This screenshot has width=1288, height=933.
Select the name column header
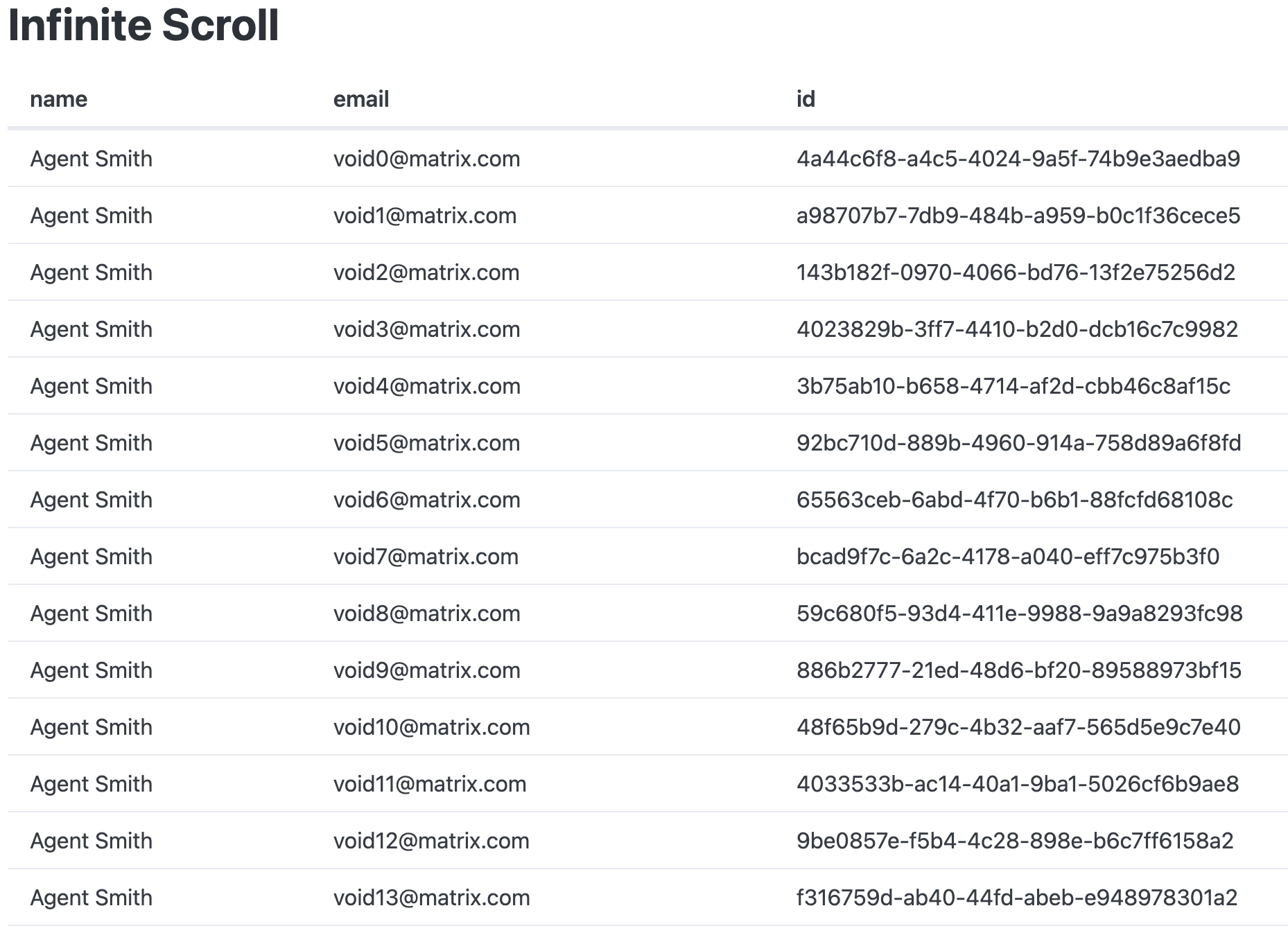pos(59,99)
